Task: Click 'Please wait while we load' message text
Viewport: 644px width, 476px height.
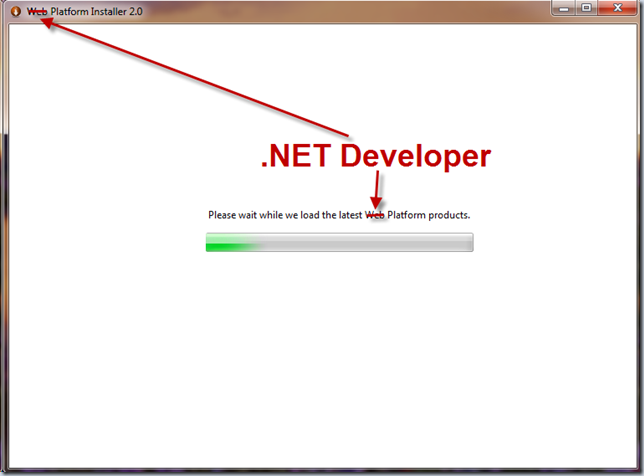Action: pos(339,215)
